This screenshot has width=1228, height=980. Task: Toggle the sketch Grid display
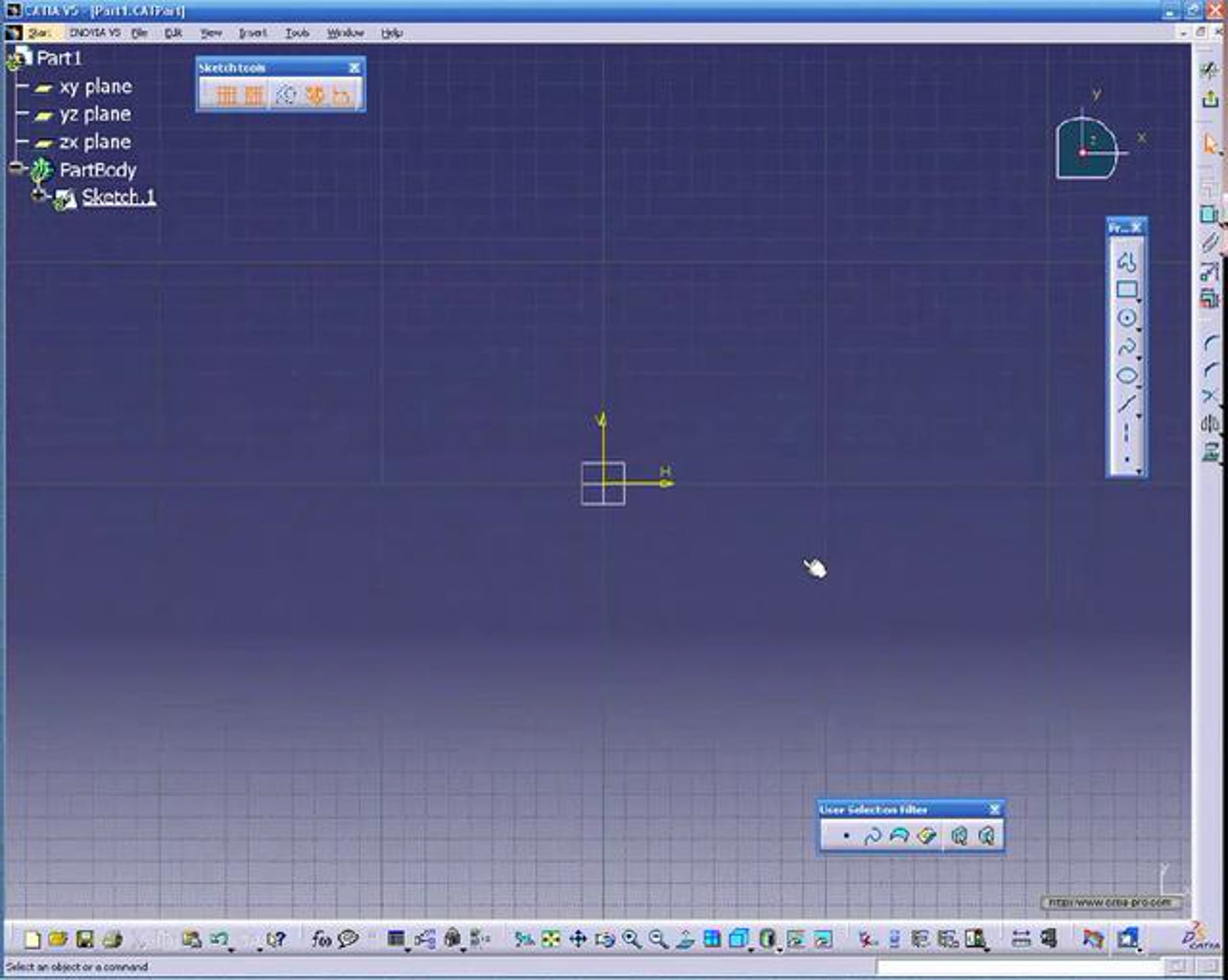226,95
